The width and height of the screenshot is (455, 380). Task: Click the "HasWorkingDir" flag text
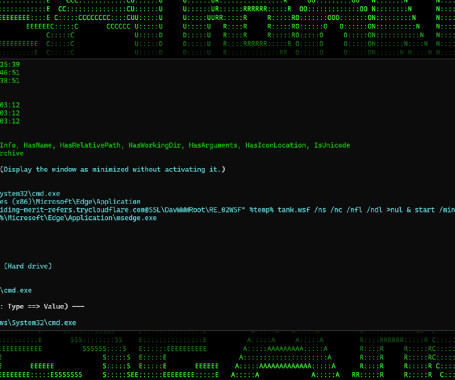(155, 145)
